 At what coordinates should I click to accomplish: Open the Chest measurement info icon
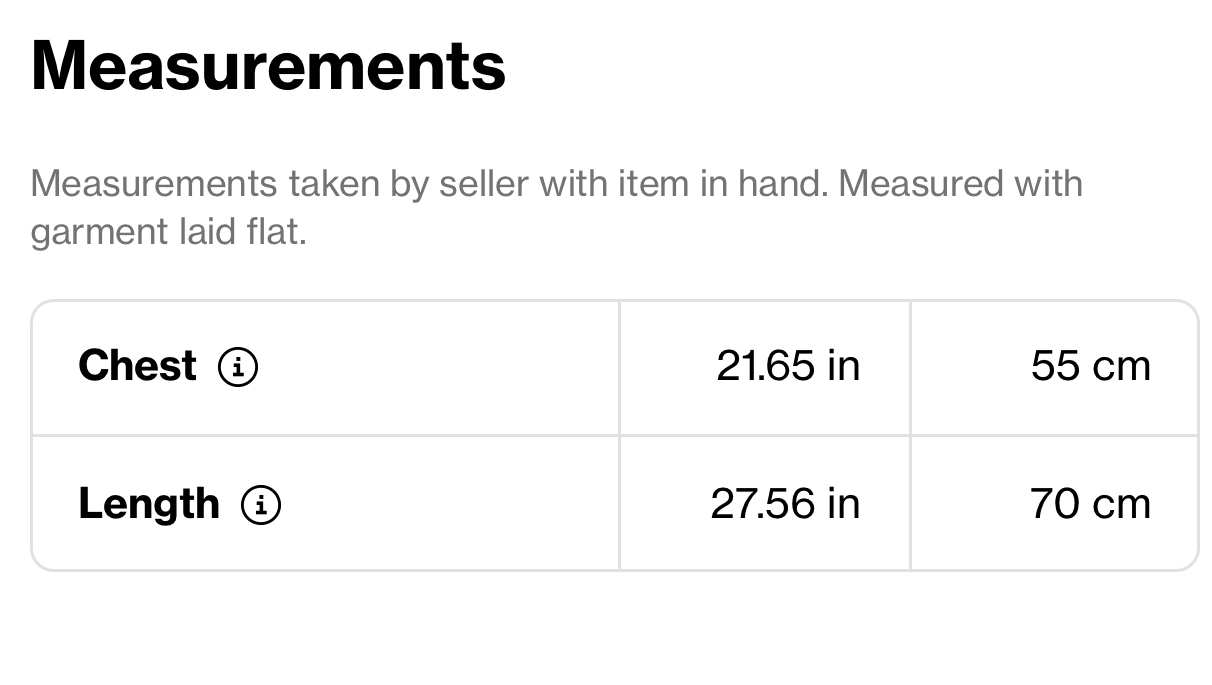coord(238,367)
